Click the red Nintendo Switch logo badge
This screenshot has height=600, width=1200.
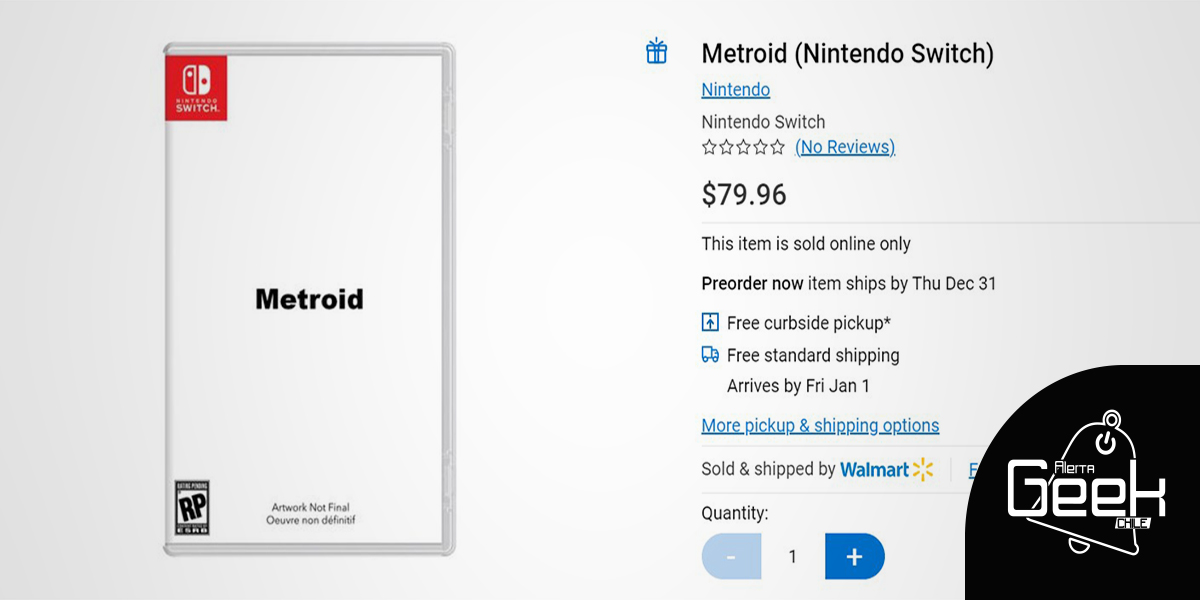pos(196,87)
